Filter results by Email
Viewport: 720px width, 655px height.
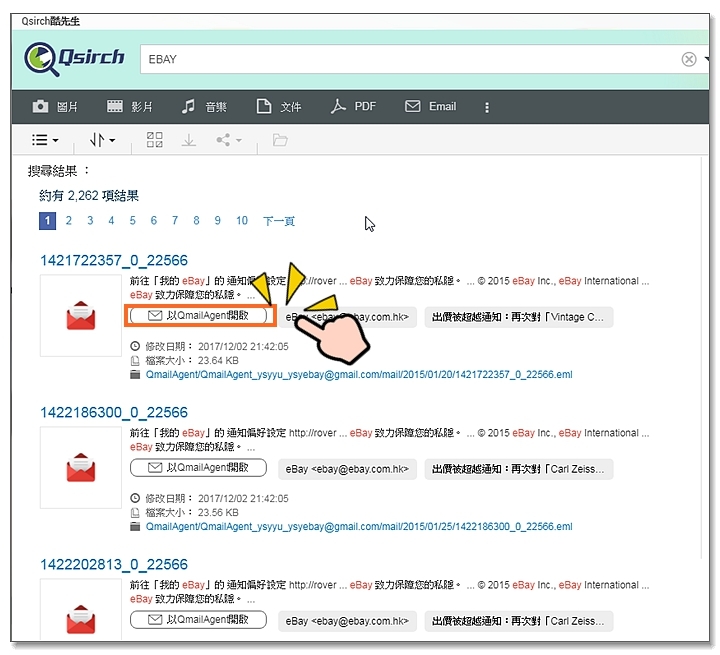coord(430,107)
